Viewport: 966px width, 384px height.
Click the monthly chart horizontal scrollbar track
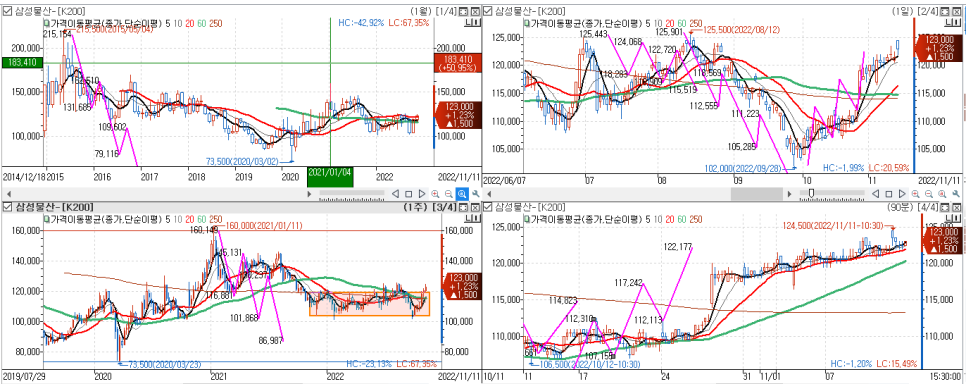pos(160,194)
